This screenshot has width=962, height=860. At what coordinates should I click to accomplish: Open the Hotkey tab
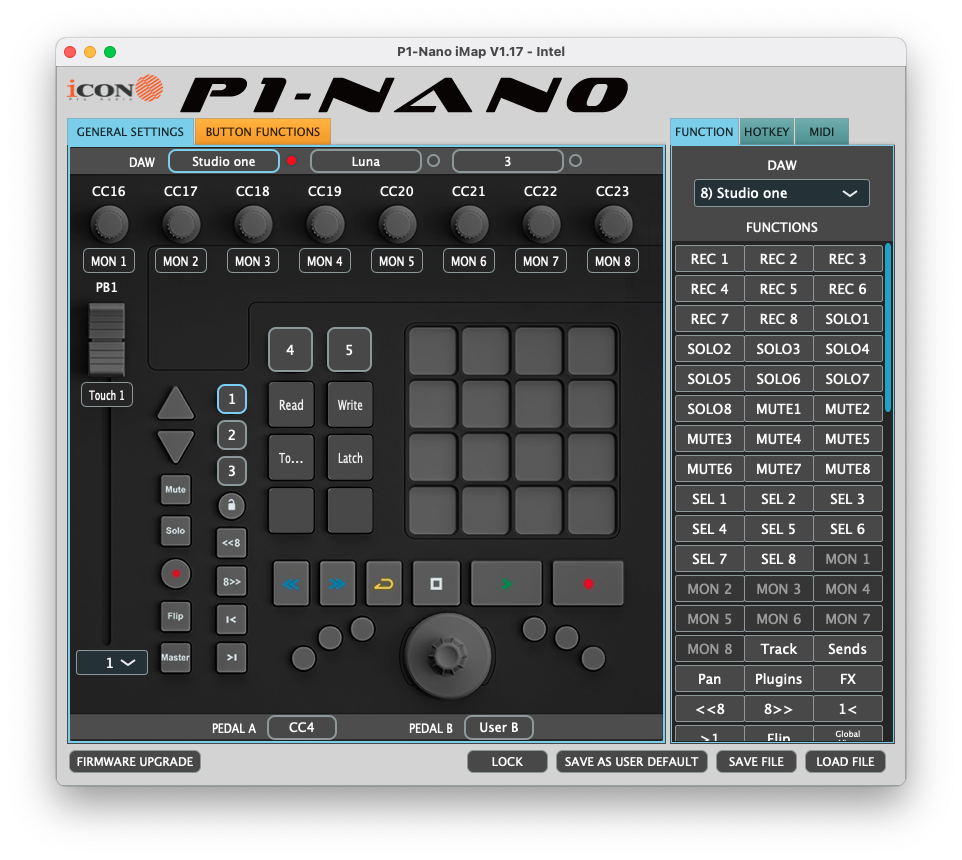click(x=767, y=132)
